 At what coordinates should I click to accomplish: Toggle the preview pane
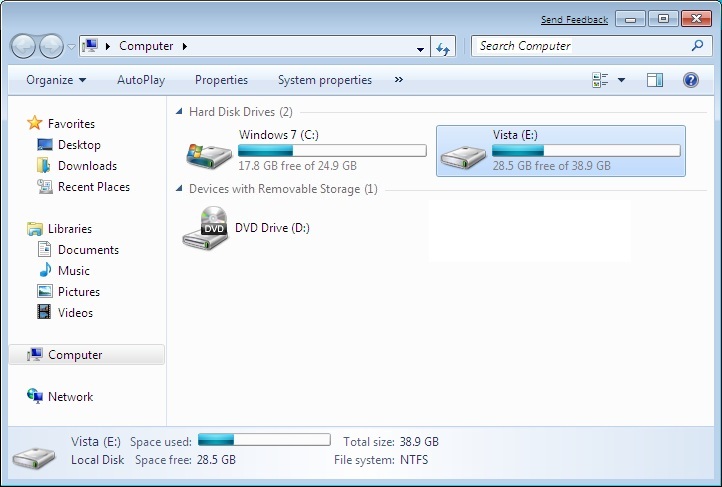tap(654, 80)
